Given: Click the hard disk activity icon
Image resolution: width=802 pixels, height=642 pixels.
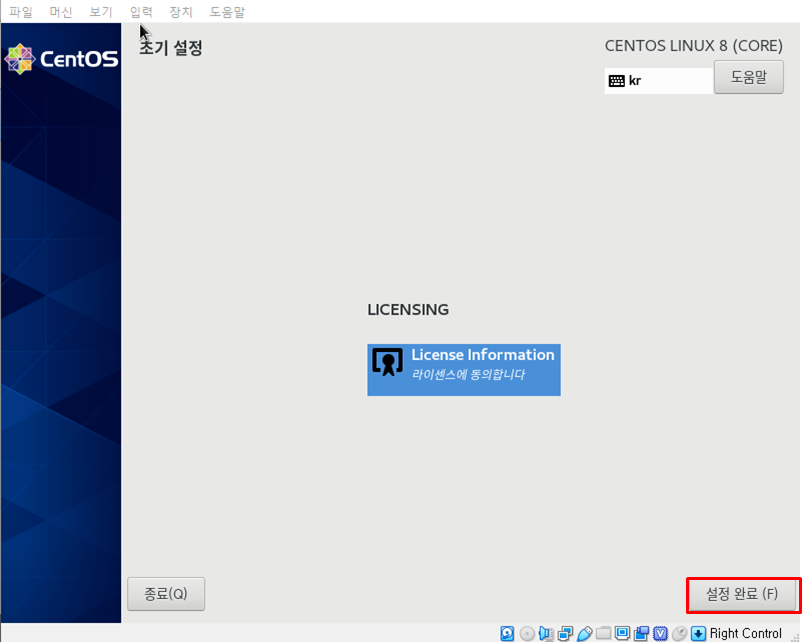Looking at the screenshot, I should tap(507, 633).
